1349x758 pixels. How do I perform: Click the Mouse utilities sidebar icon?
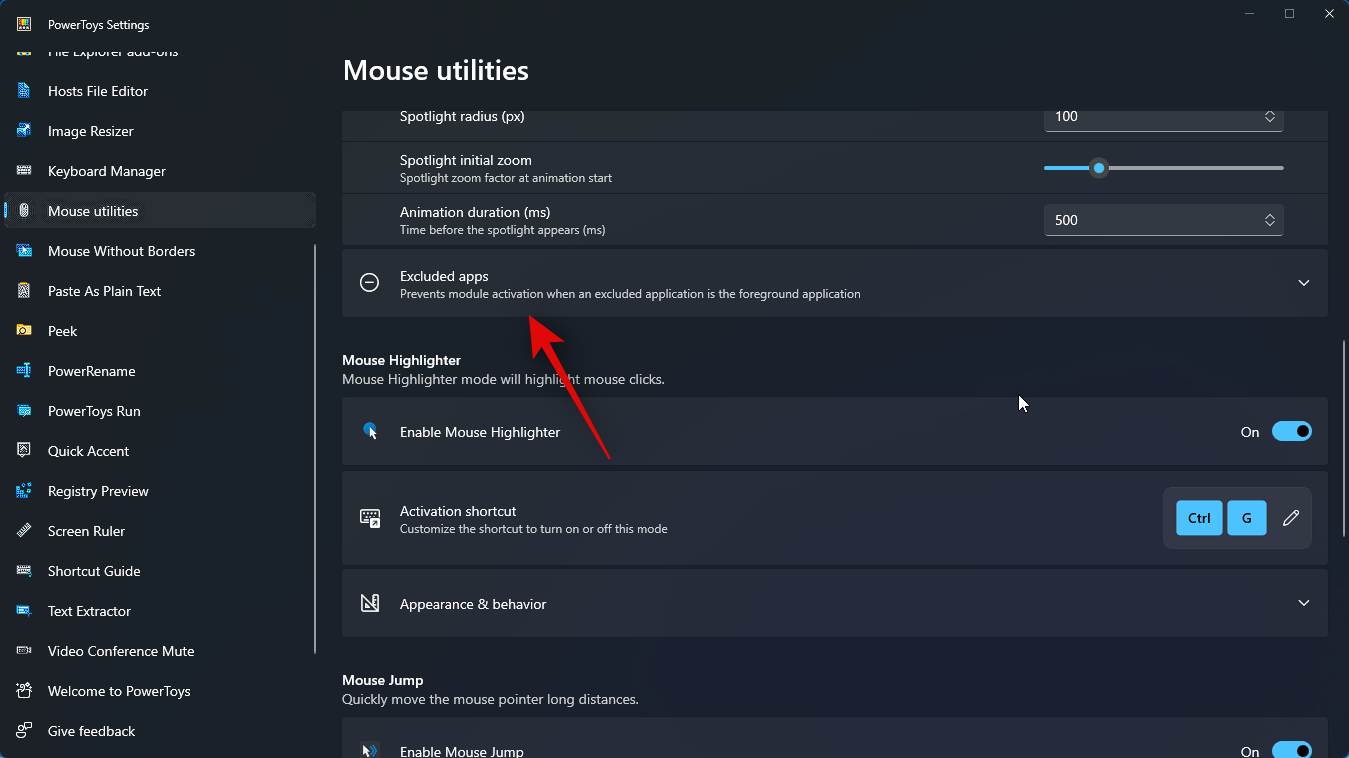pyautogui.click(x=24, y=211)
